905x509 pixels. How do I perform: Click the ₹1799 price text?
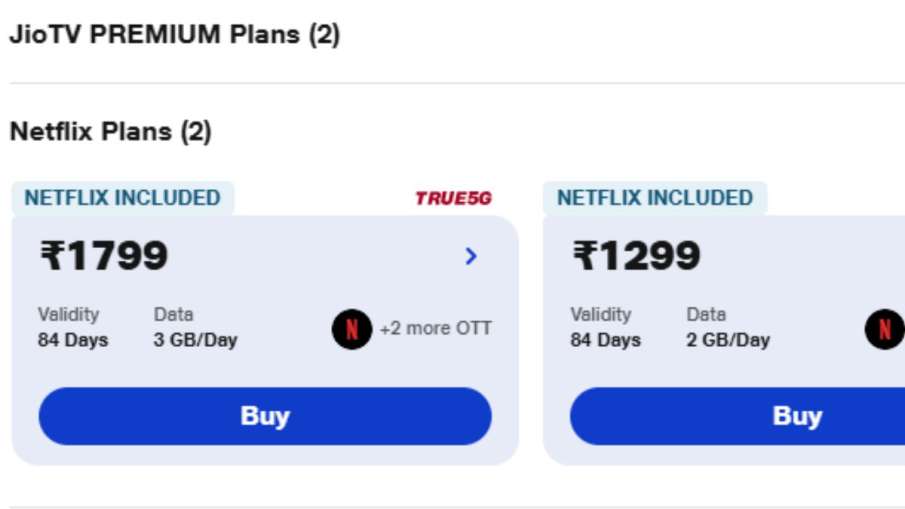click(104, 257)
